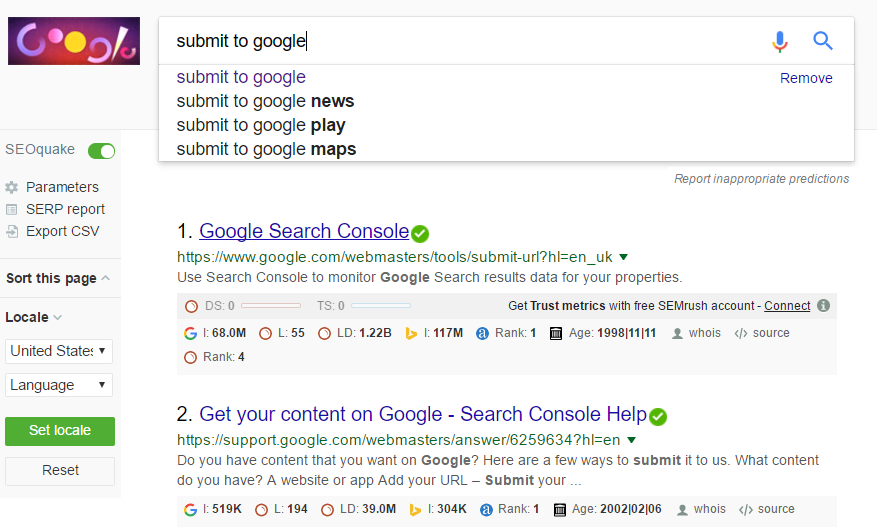This screenshot has width=877, height=527.
Task: Click source link in result 2
Action: 776,509
